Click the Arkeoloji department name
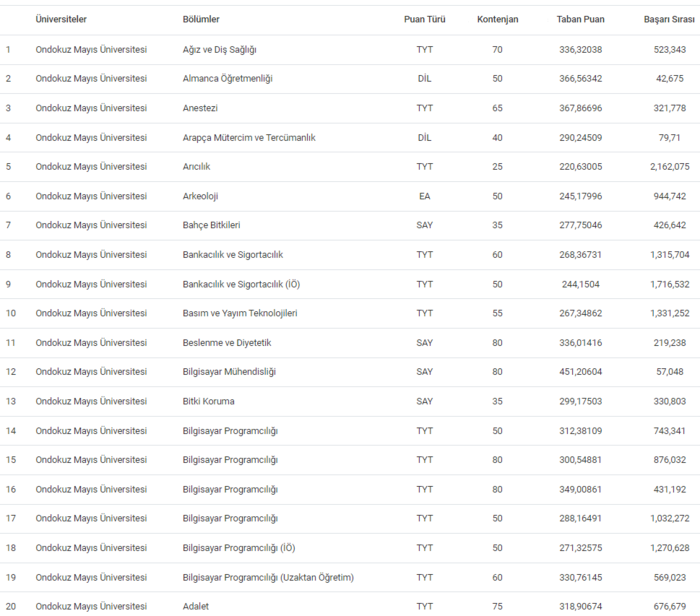This screenshot has width=700, height=616. point(200,196)
